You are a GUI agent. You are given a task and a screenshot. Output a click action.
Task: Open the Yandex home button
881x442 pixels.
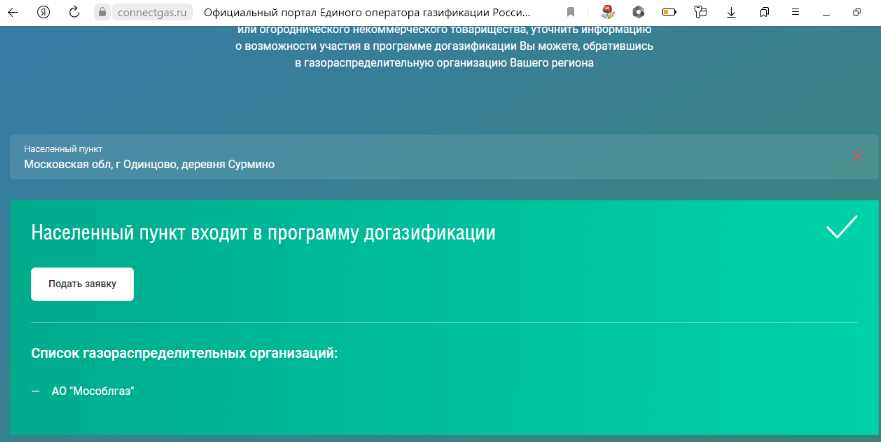(43, 12)
